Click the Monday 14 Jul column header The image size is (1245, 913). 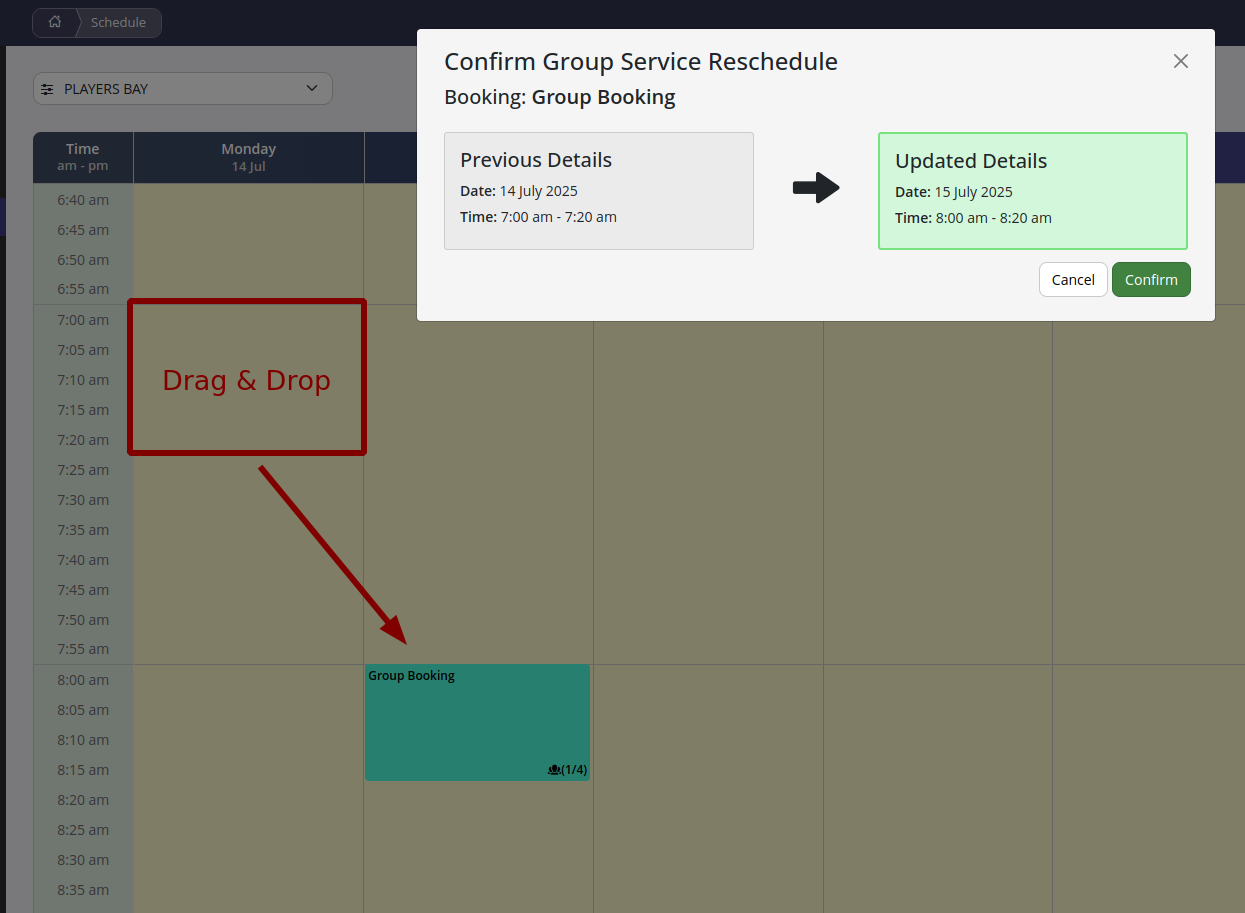pos(248,157)
